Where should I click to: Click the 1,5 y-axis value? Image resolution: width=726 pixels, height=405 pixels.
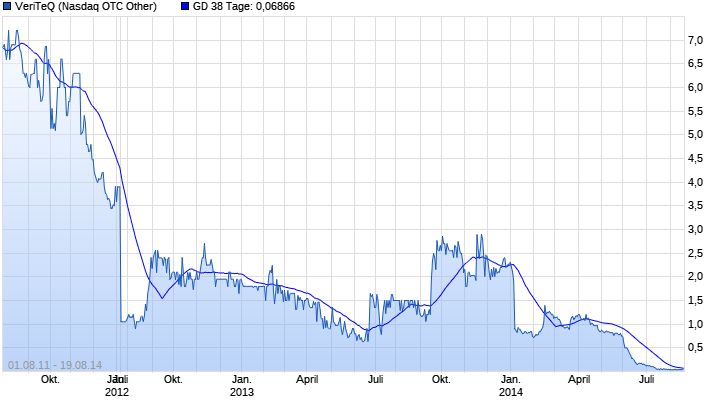click(x=695, y=300)
